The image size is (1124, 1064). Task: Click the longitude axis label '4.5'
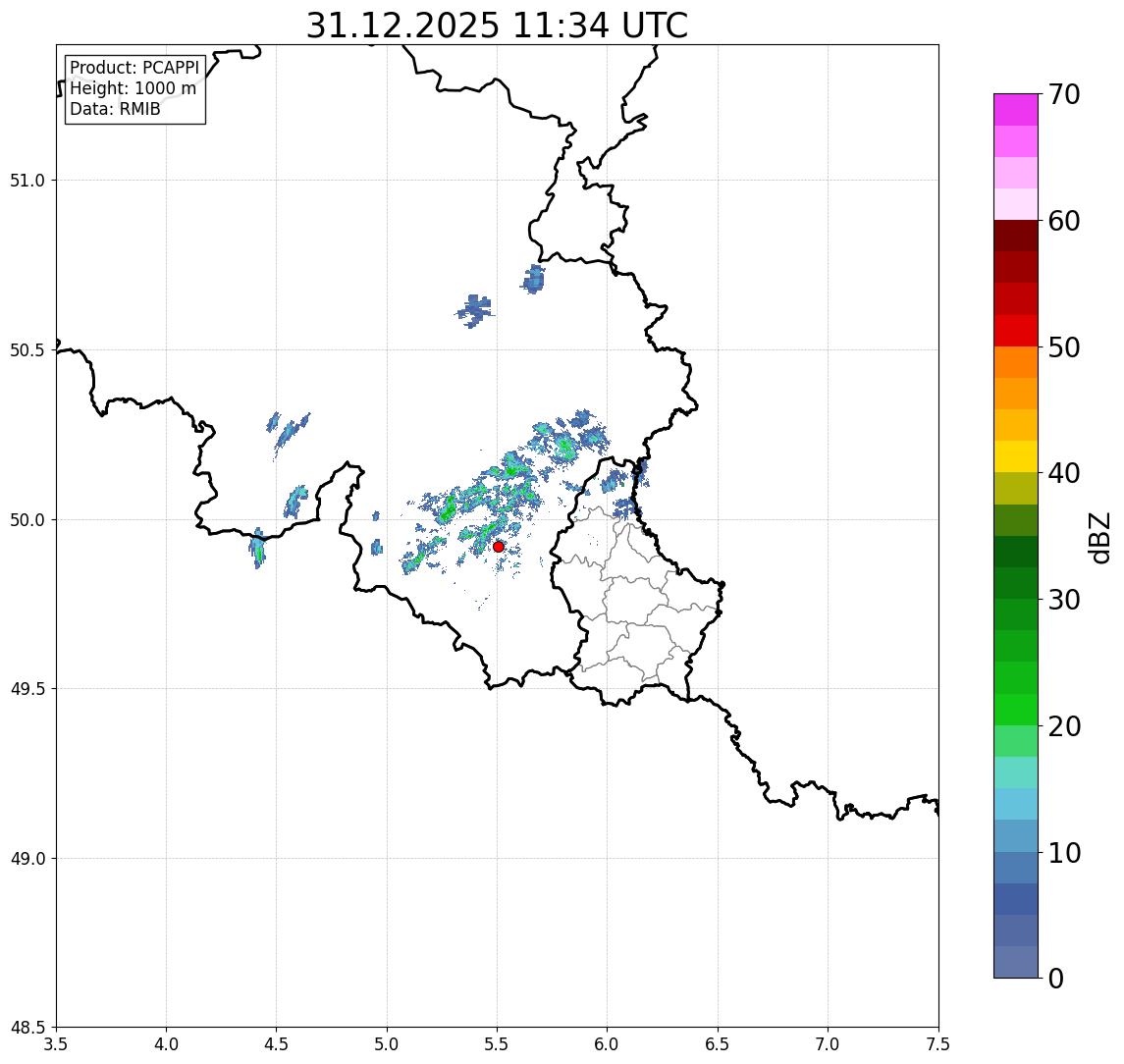coord(277,1044)
